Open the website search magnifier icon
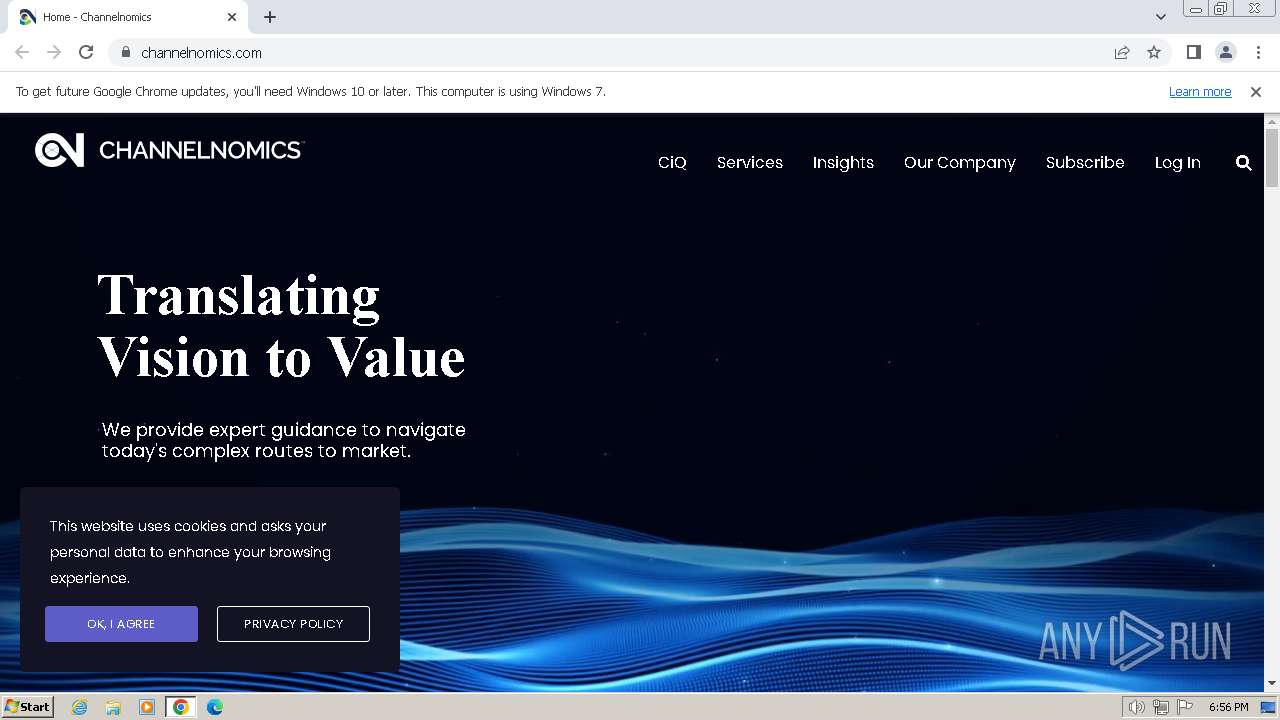1280x720 pixels. coord(1243,162)
